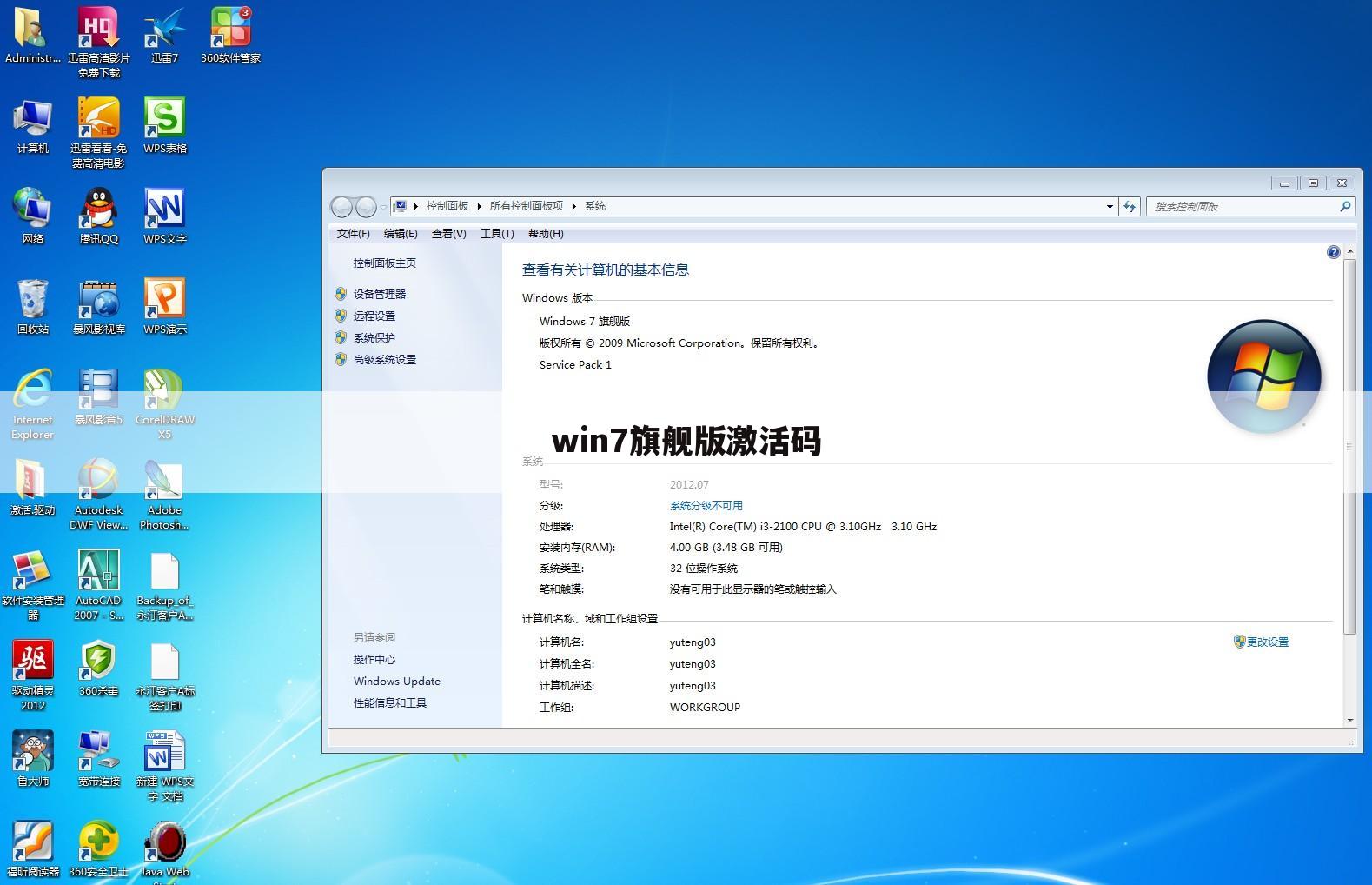Screen dimensions: 1372x885
Task: Open 宽带连接 desktop icon
Action: (98, 758)
